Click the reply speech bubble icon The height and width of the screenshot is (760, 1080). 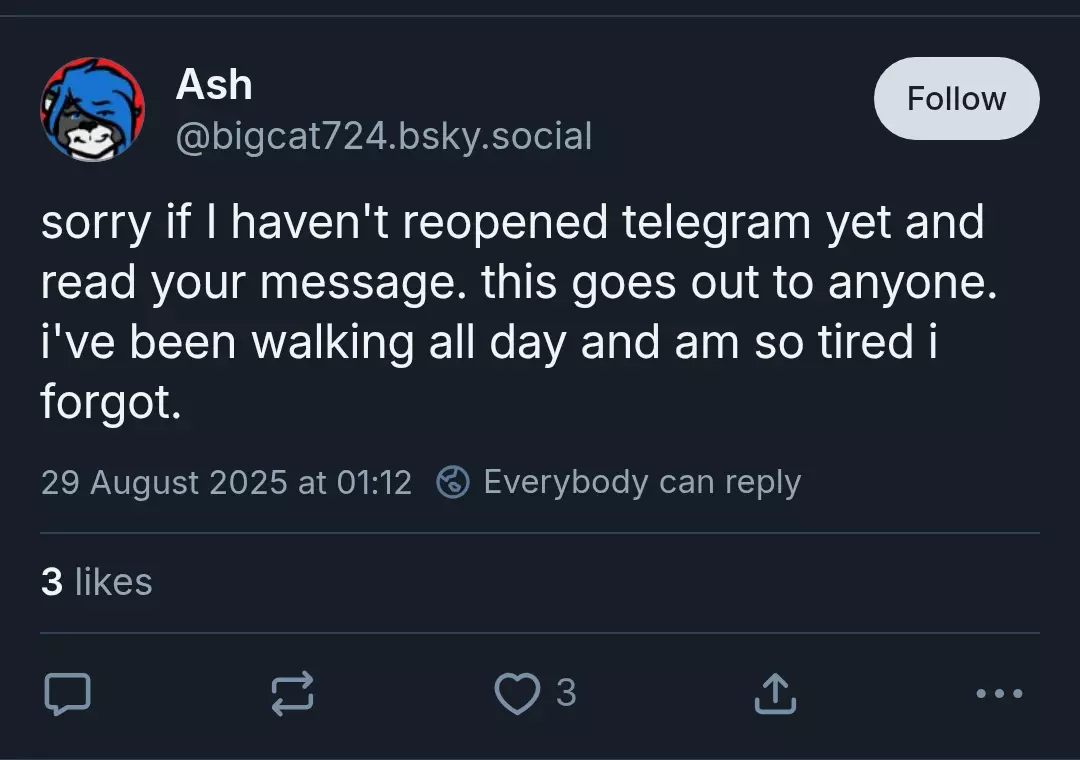tap(68, 693)
